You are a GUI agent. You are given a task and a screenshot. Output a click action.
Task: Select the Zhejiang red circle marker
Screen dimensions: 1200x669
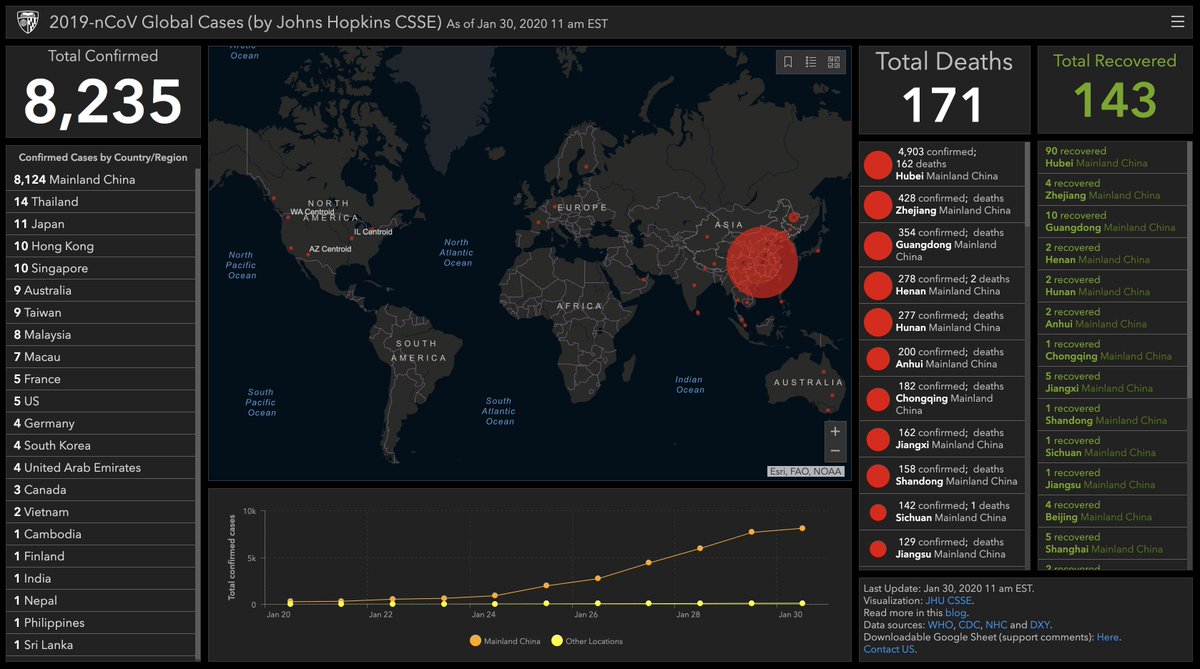point(877,204)
